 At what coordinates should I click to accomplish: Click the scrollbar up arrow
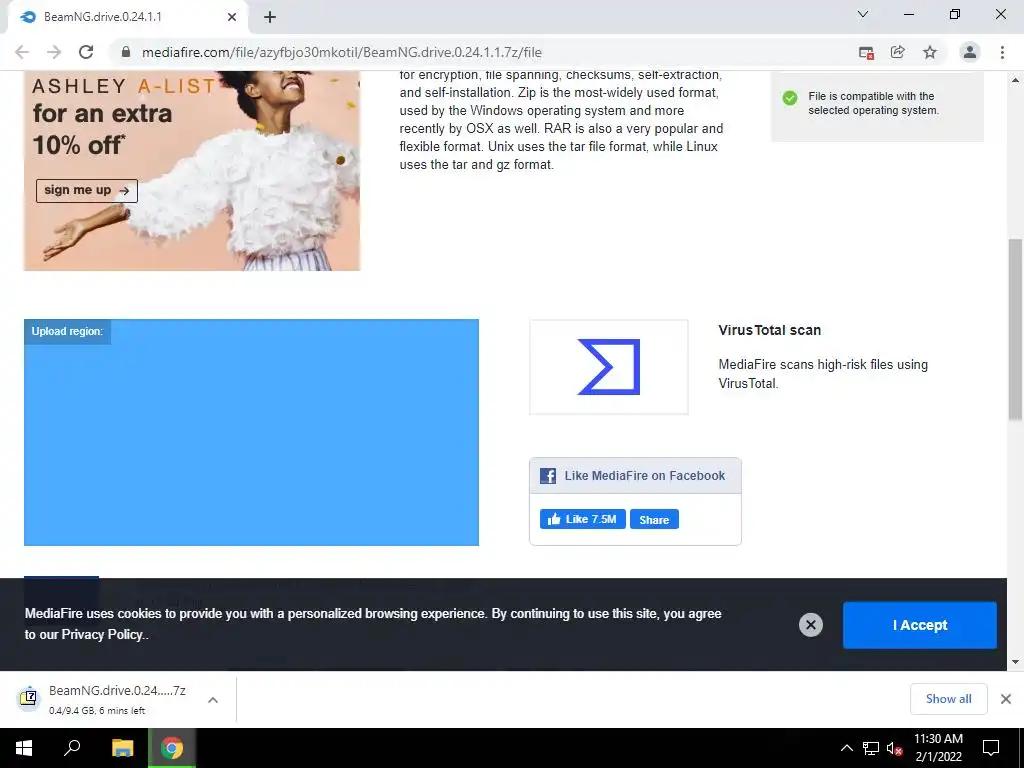coord(1015,80)
